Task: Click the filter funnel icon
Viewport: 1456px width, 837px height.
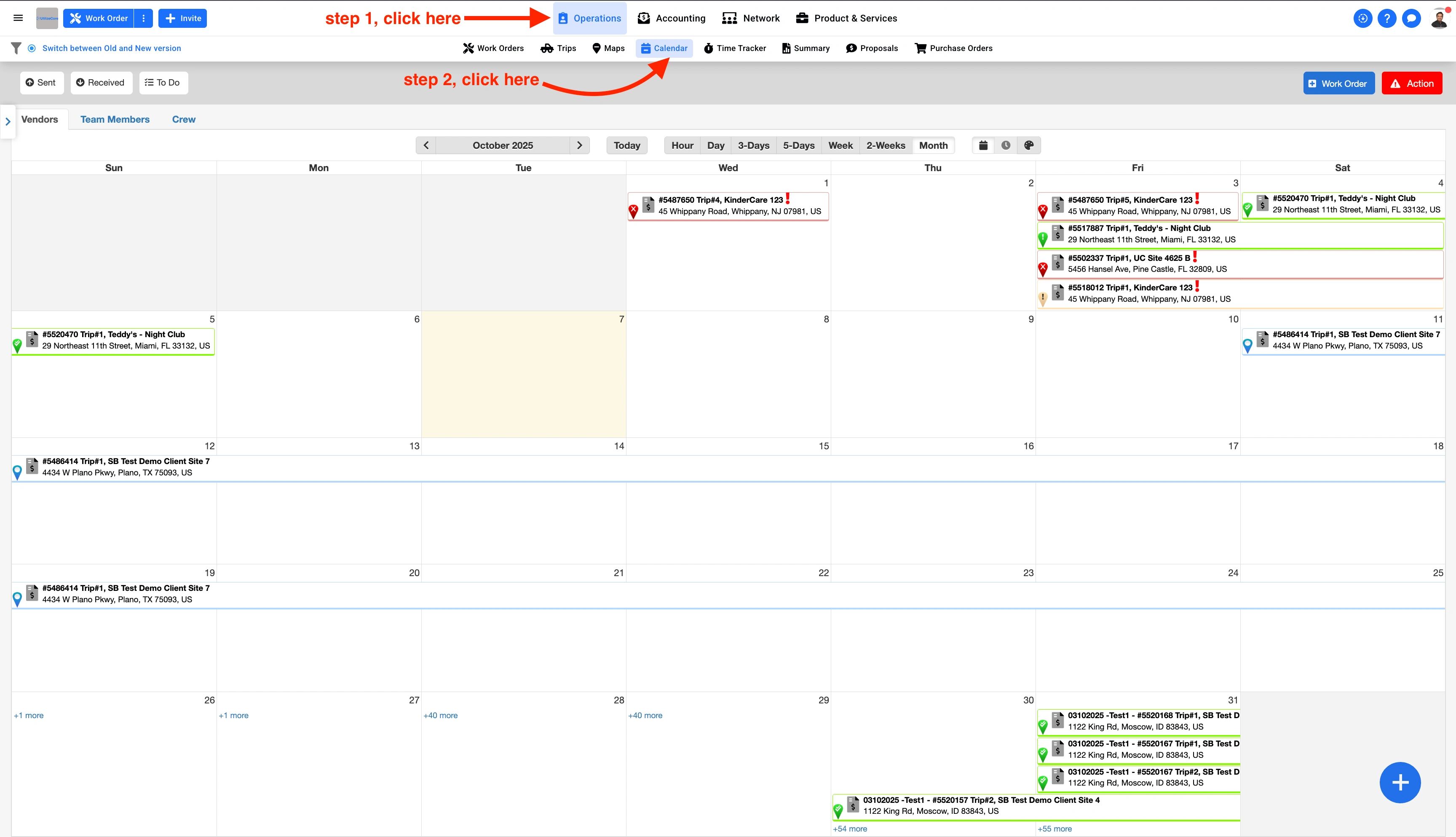Action: click(16, 48)
